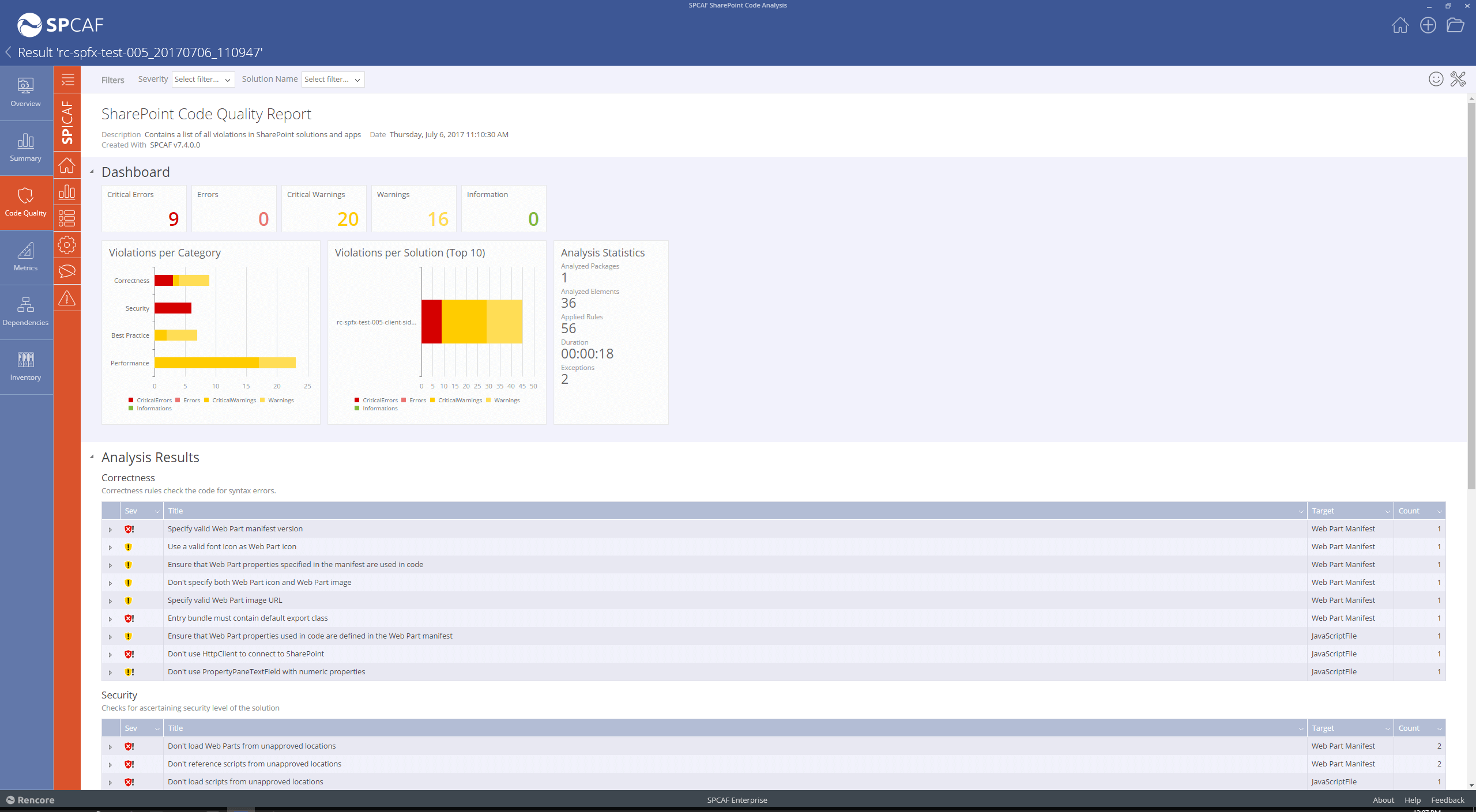Select the Code Quality section
This screenshot has height=812, width=1476.
(x=26, y=202)
